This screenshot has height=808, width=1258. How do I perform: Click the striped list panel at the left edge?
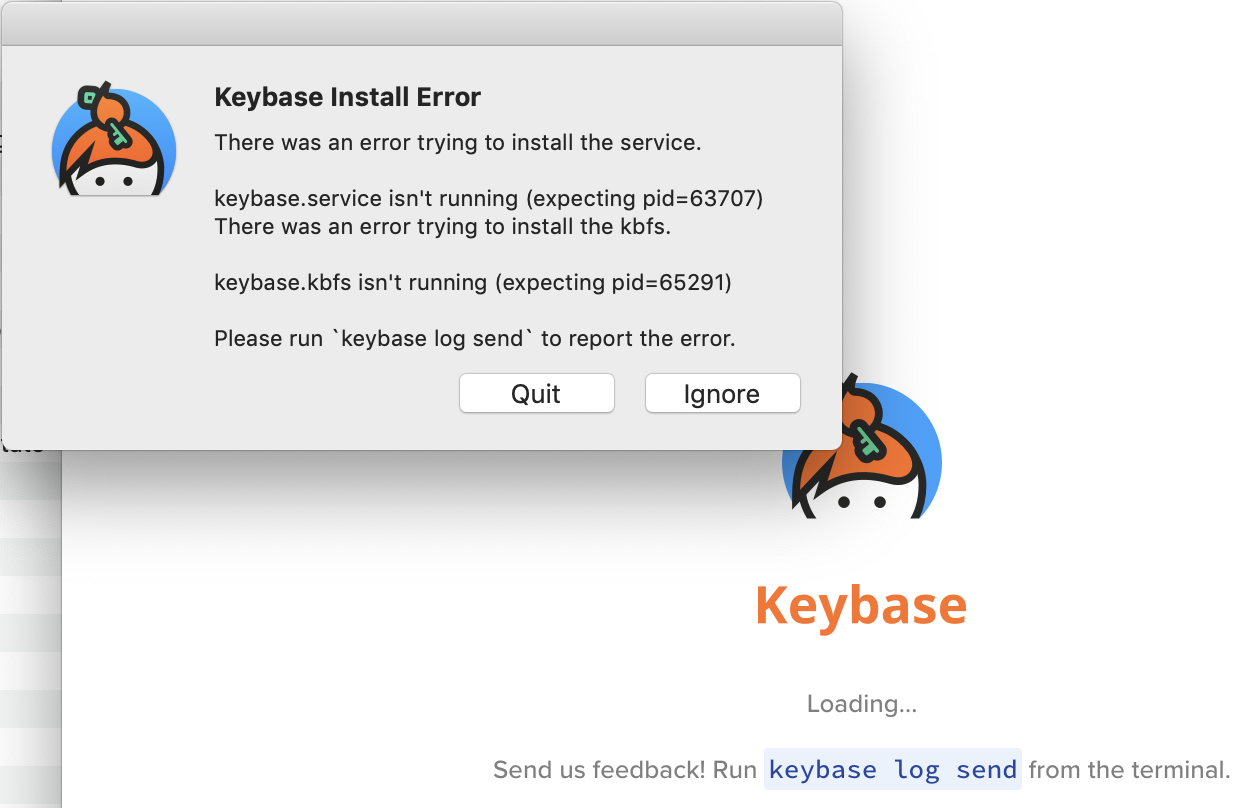pyautogui.click(x=30, y=630)
